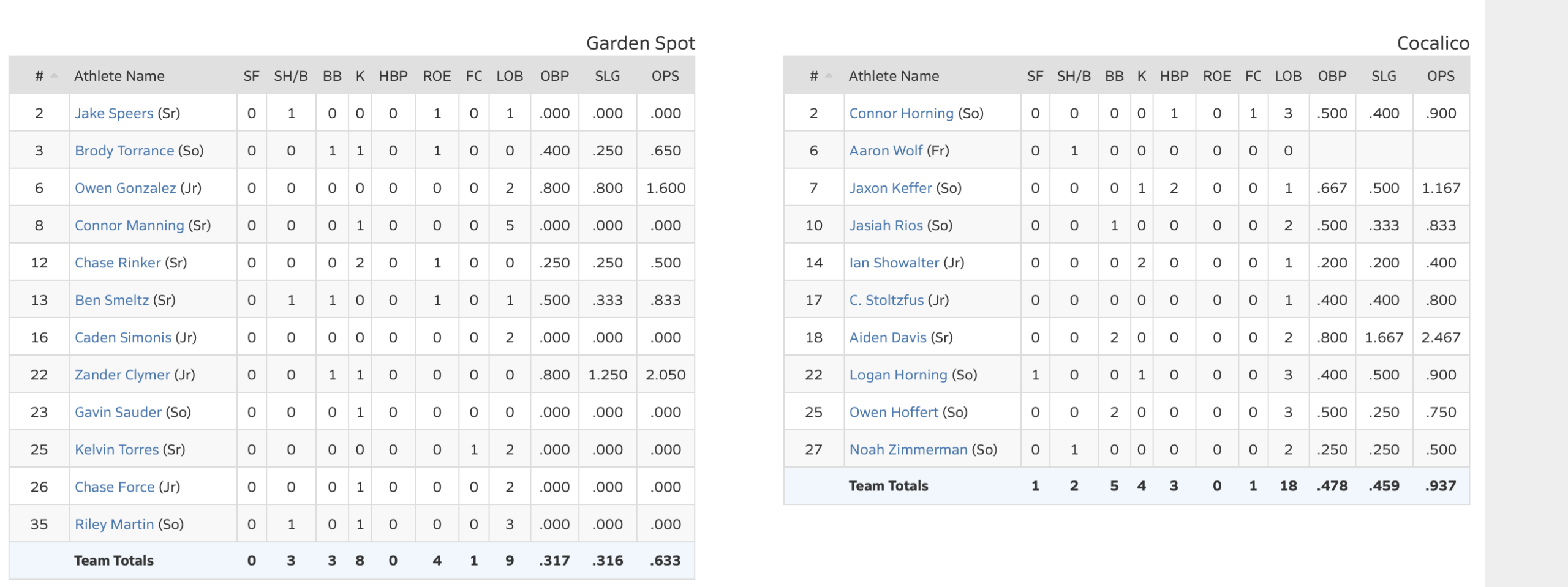
Task: Click Garden Spot Athlete Name header
Action: click(119, 76)
